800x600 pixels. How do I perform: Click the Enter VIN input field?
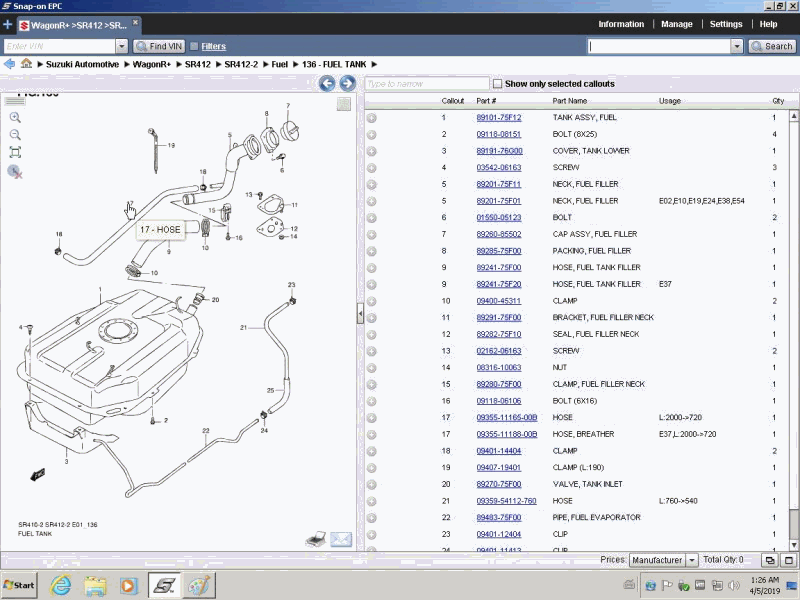point(59,46)
